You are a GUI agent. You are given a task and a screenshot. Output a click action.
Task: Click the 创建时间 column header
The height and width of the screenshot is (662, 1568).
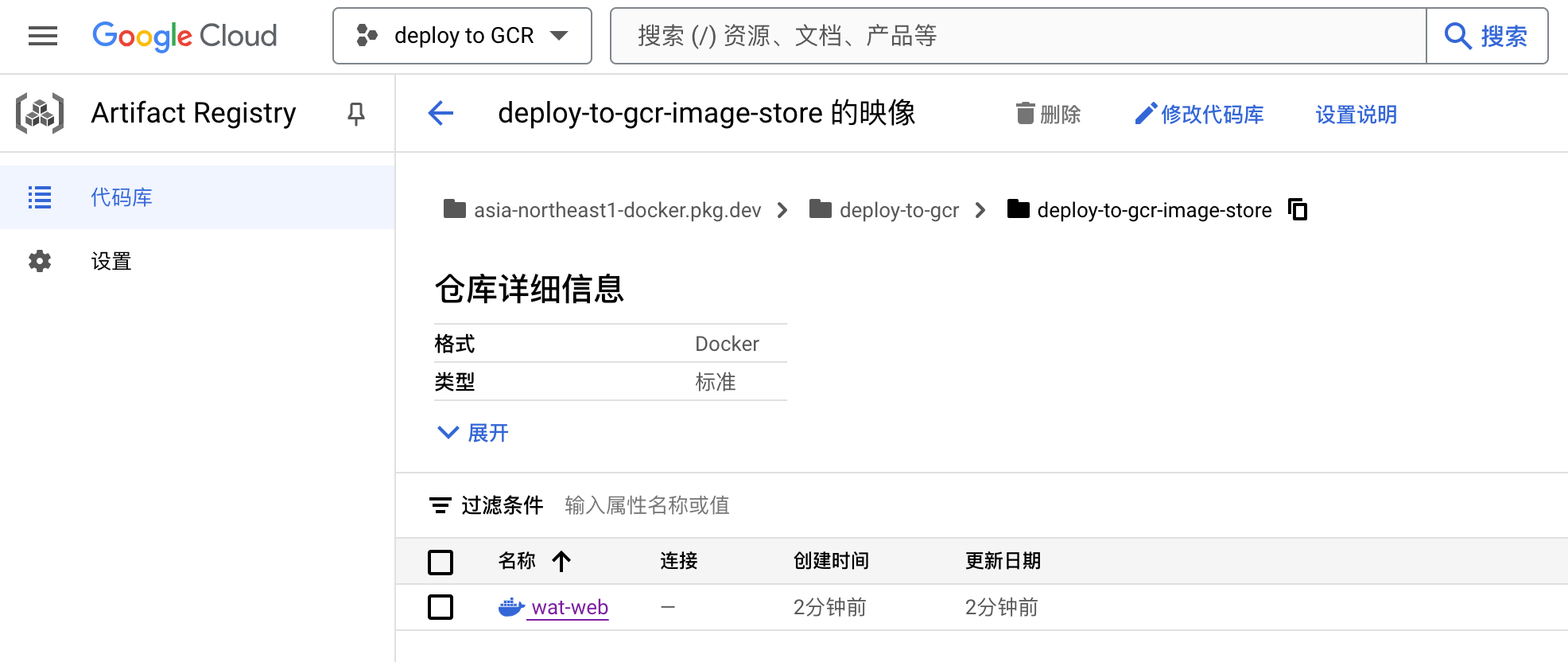click(831, 561)
